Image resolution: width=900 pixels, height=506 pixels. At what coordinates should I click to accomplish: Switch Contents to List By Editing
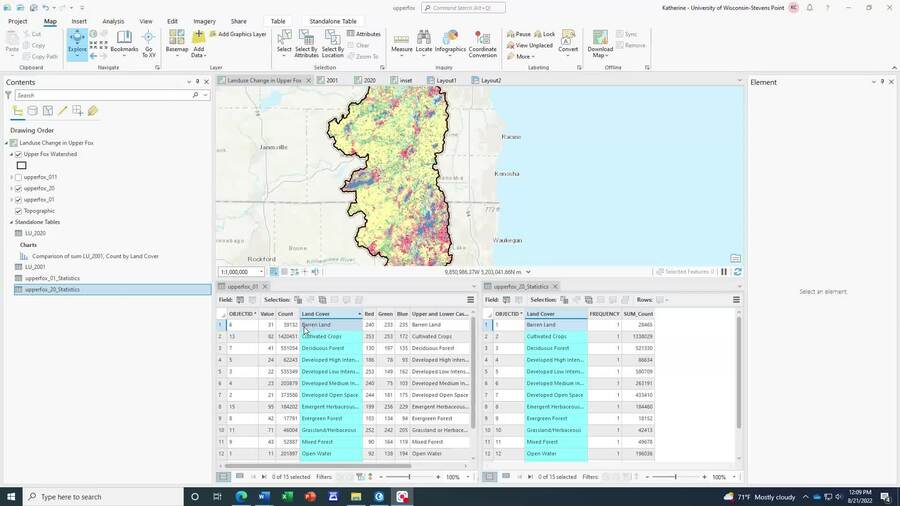63,111
